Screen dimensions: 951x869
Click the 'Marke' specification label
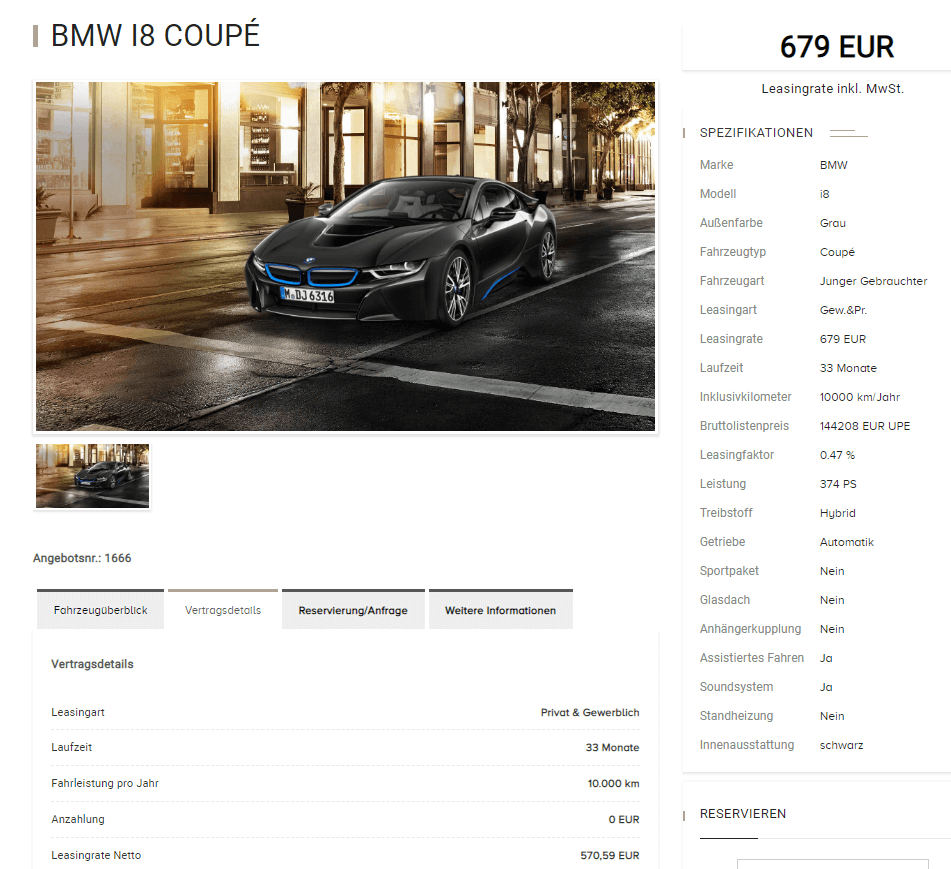click(x=716, y=165)
